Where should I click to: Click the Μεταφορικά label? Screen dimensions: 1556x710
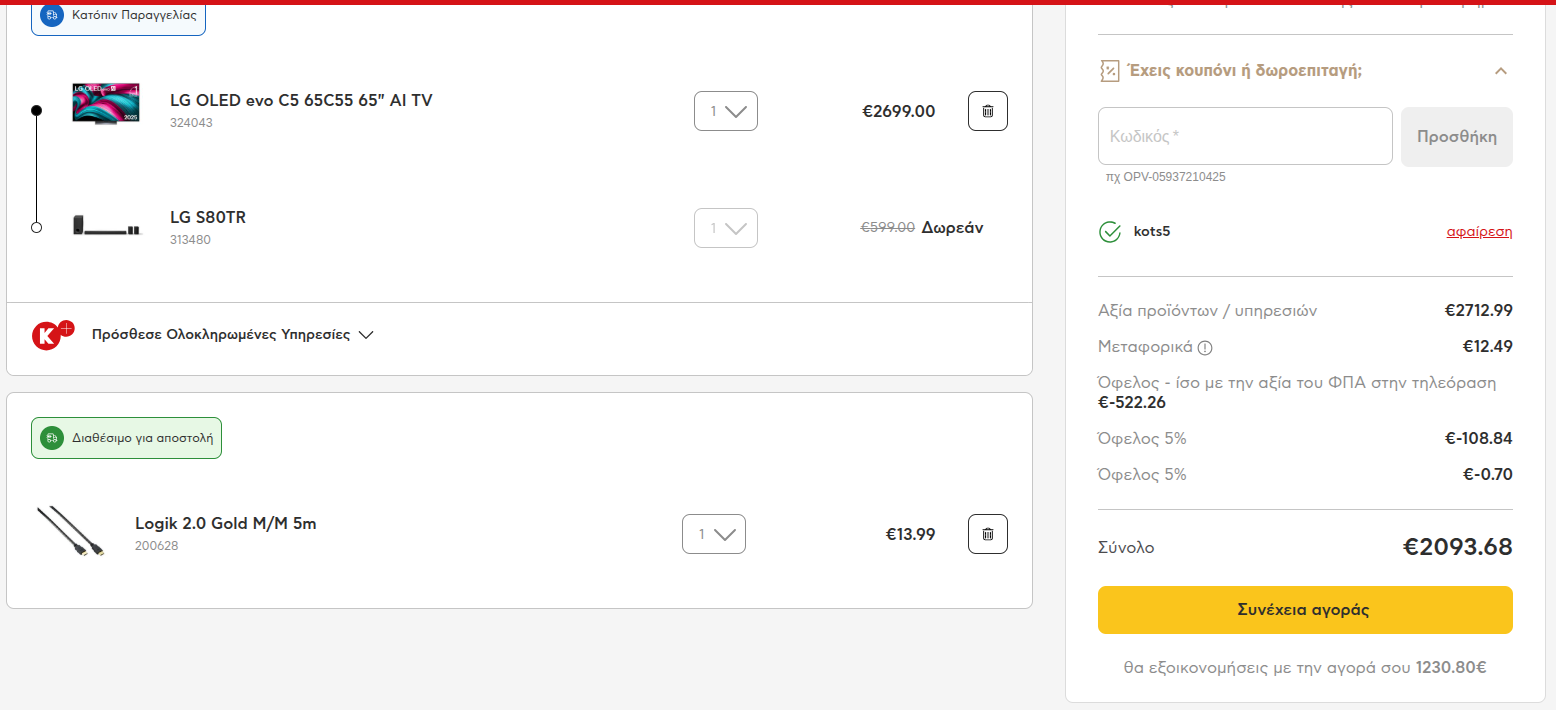[1145, 347]
